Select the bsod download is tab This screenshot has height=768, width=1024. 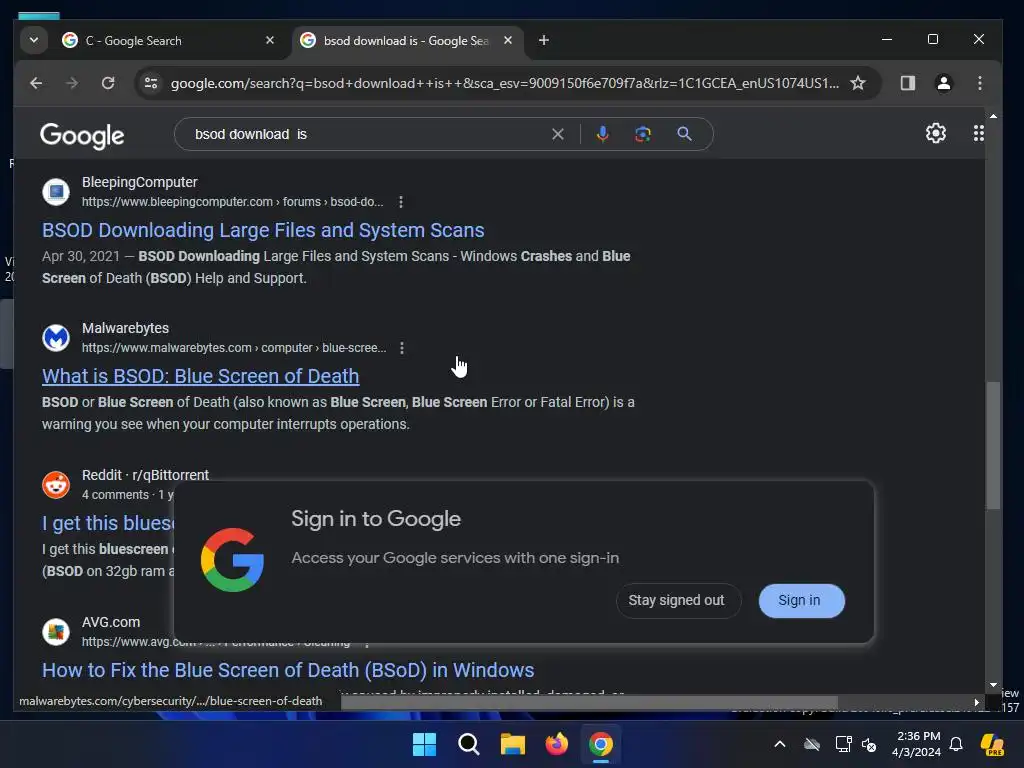click(x=406, y=40)
